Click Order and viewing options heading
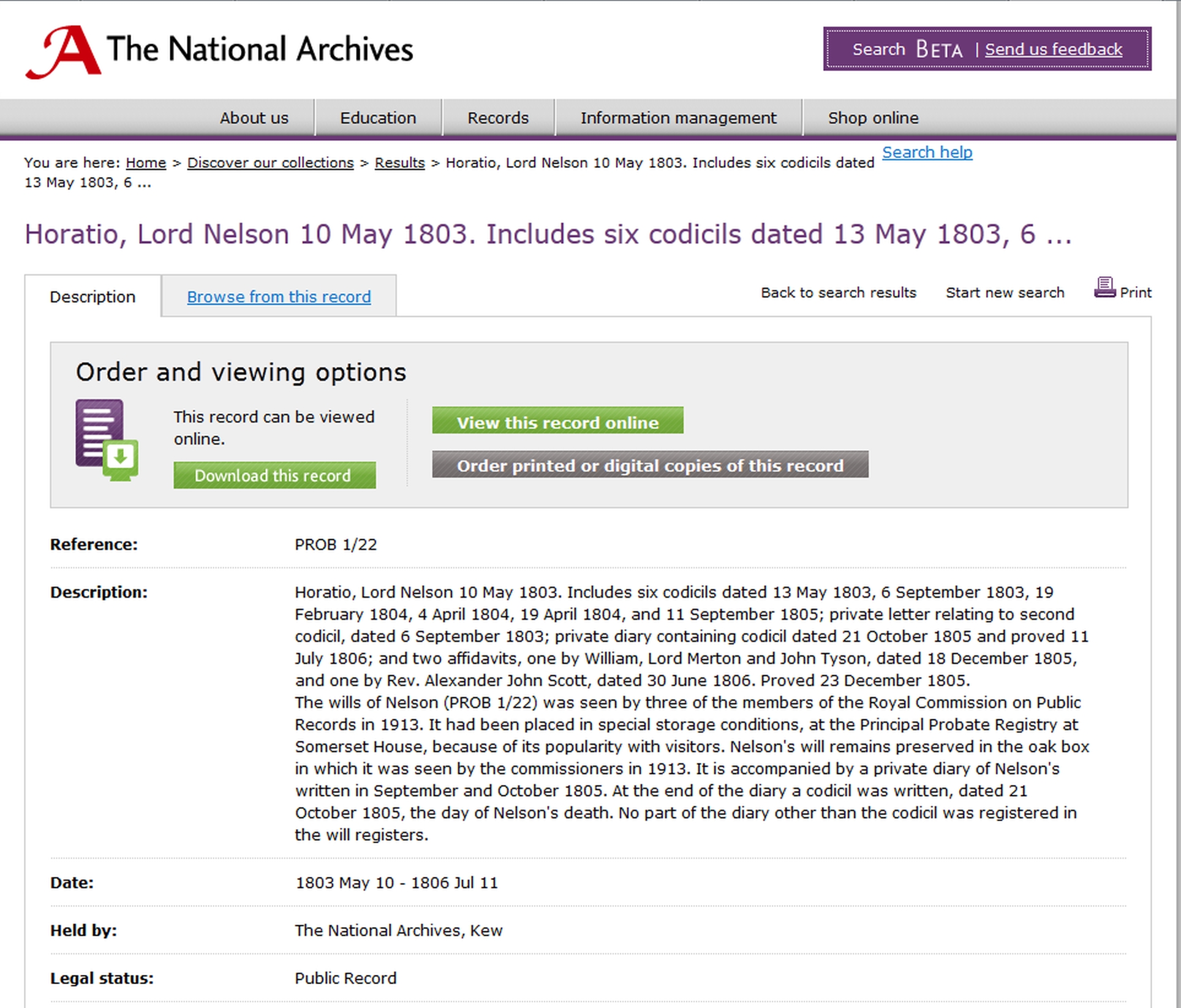The width and height of the screenshot is (1181, 1008). point(241,372)
